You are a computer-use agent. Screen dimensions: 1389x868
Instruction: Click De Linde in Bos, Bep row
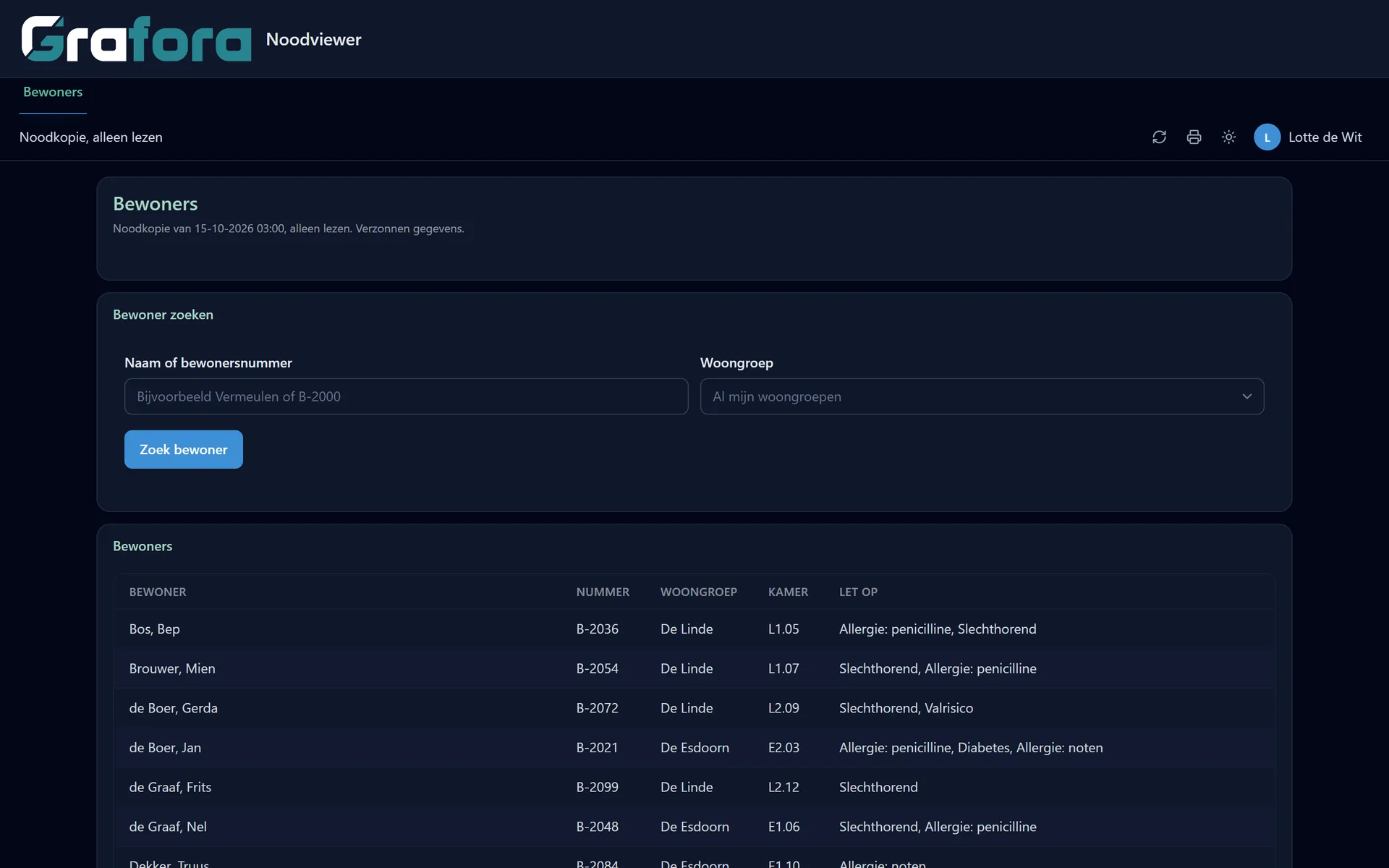687,629
